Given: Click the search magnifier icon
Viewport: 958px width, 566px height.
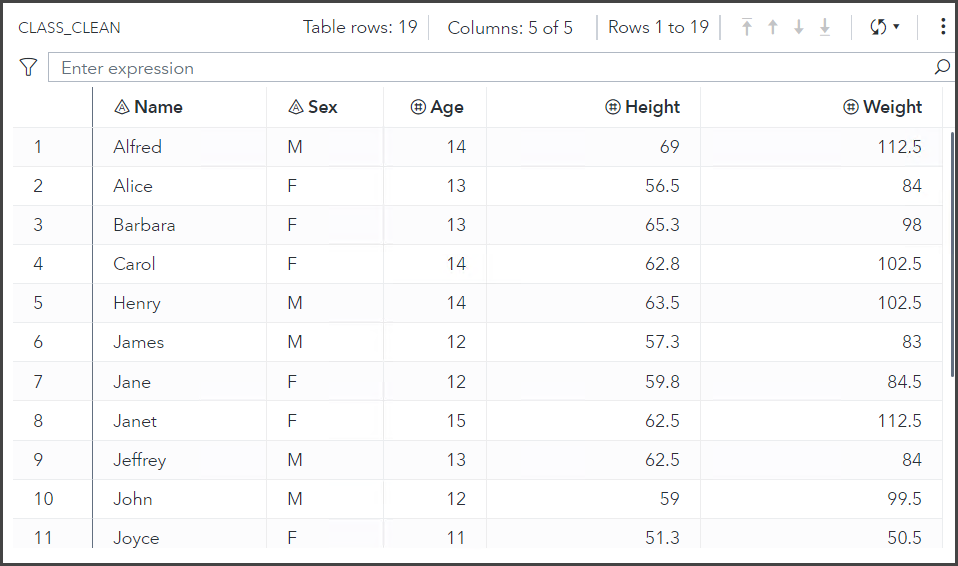Looking at the screenshot, I should (x=941, y=68).
